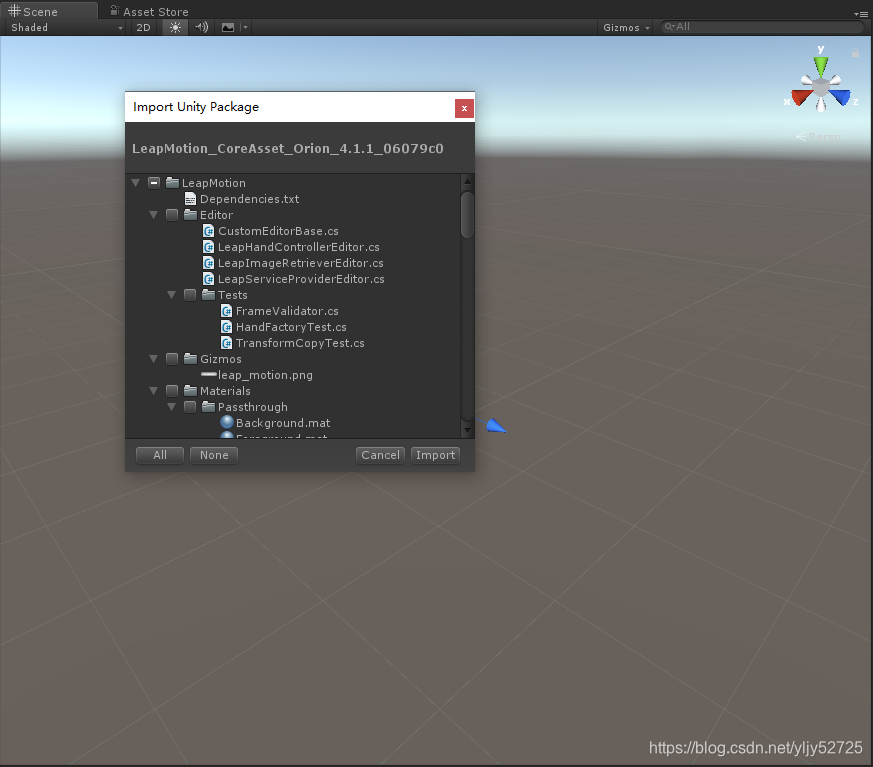873x767 pixels.
Task: Click the center cube of orientation gizmo
Action: [x=821, y=87]
